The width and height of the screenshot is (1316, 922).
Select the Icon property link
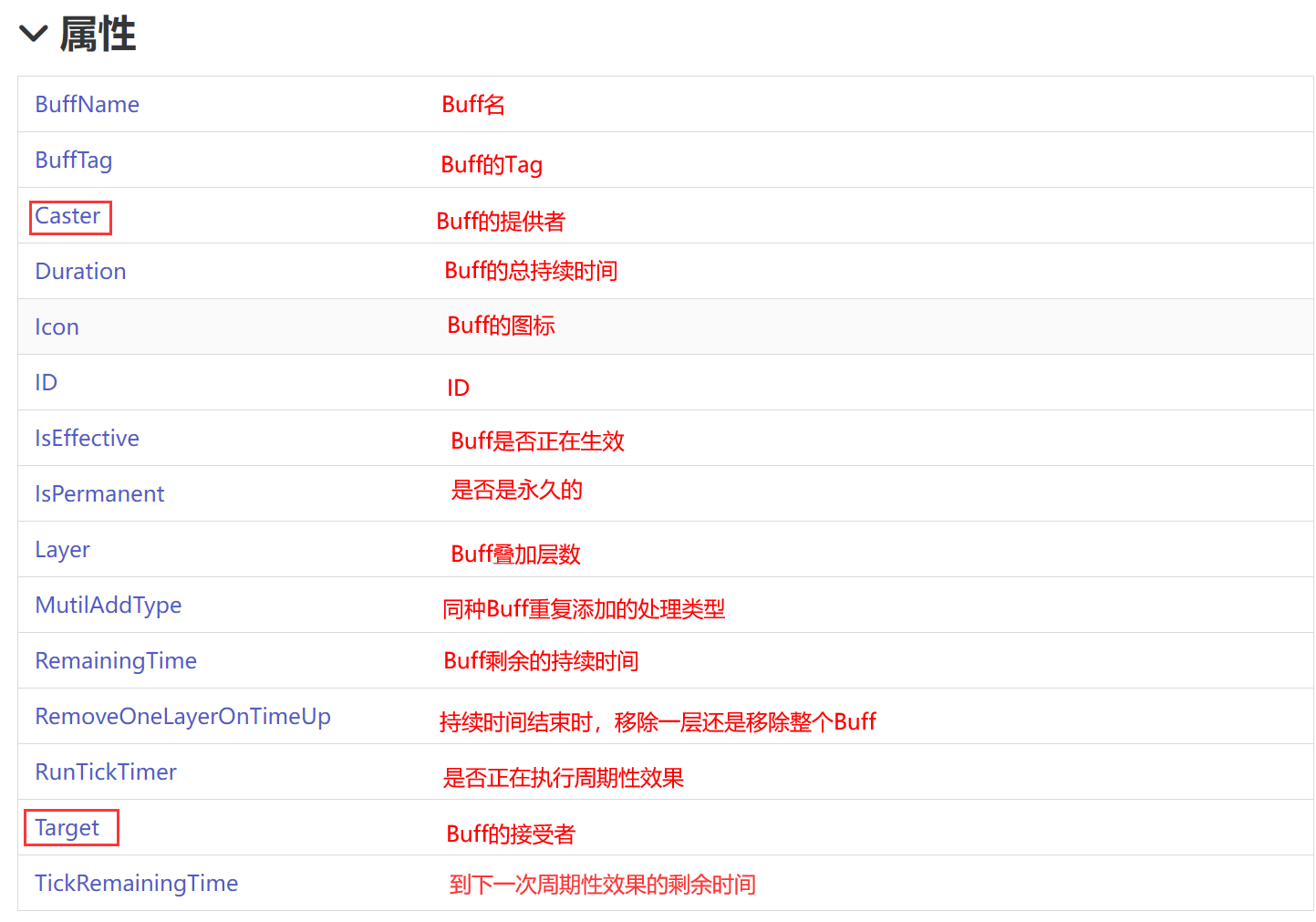pyautogui.click(x=57, y=327)
